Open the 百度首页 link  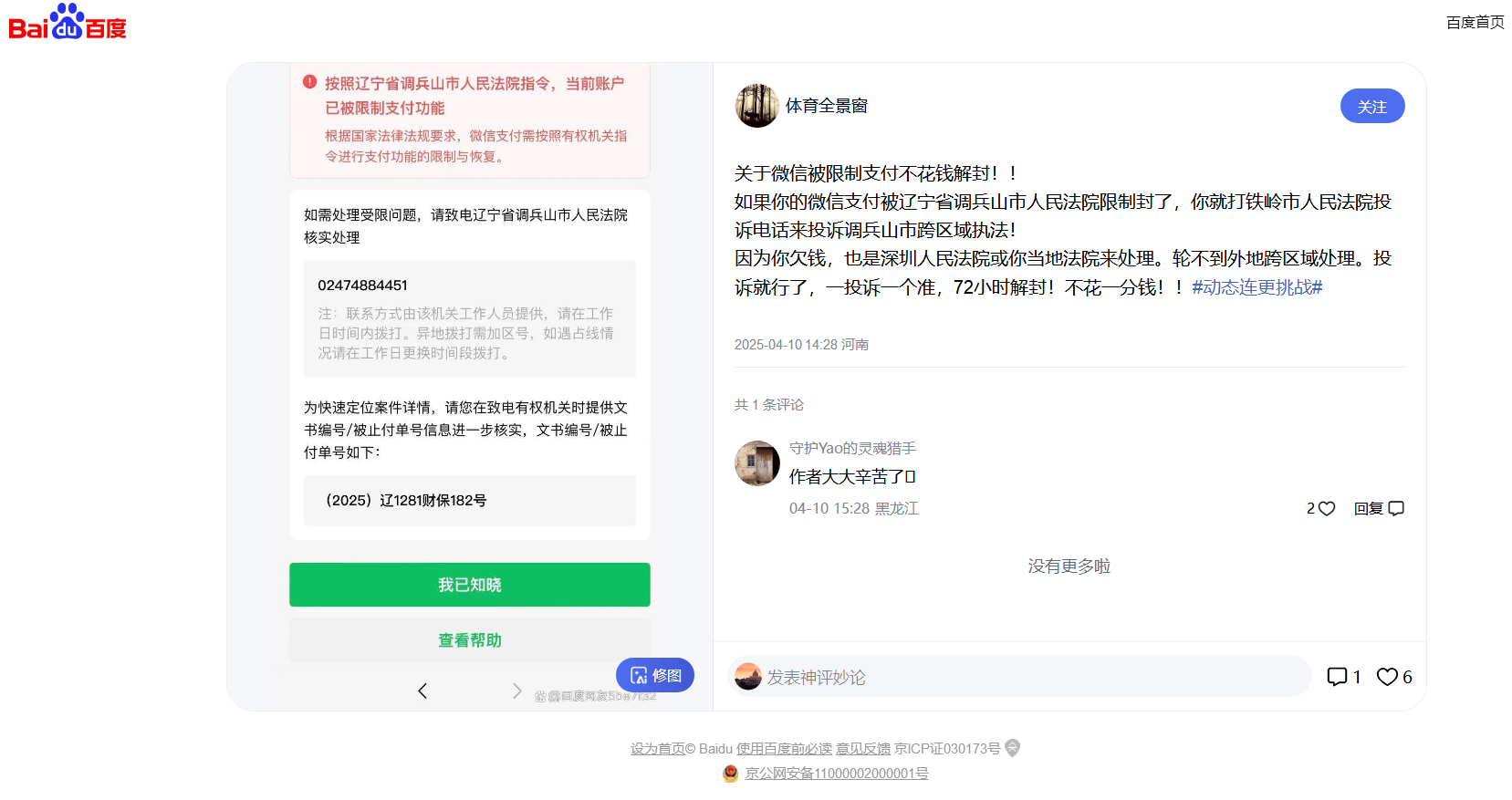click(1475, 22)
